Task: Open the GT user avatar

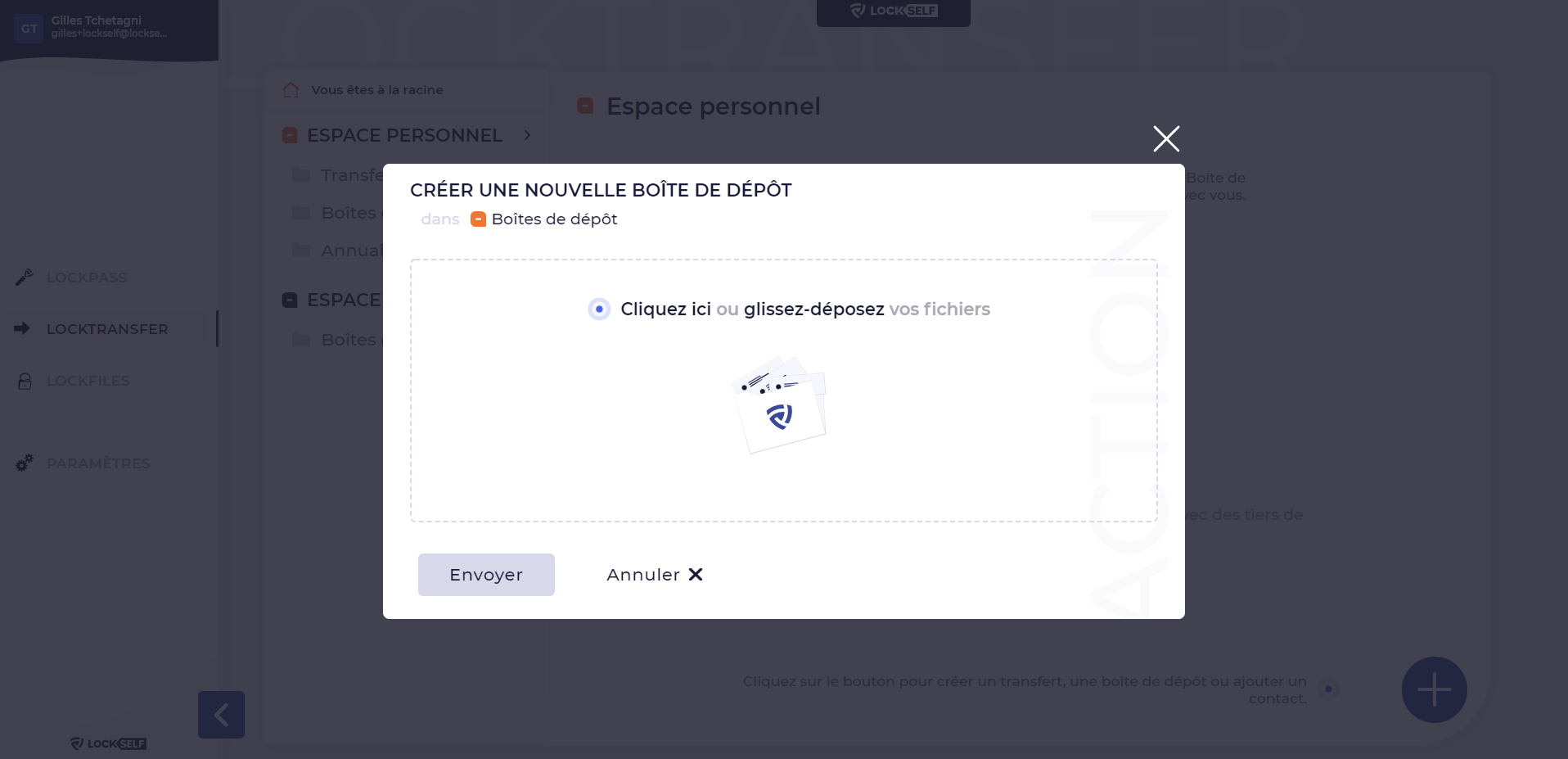Action: pos(29,29)
